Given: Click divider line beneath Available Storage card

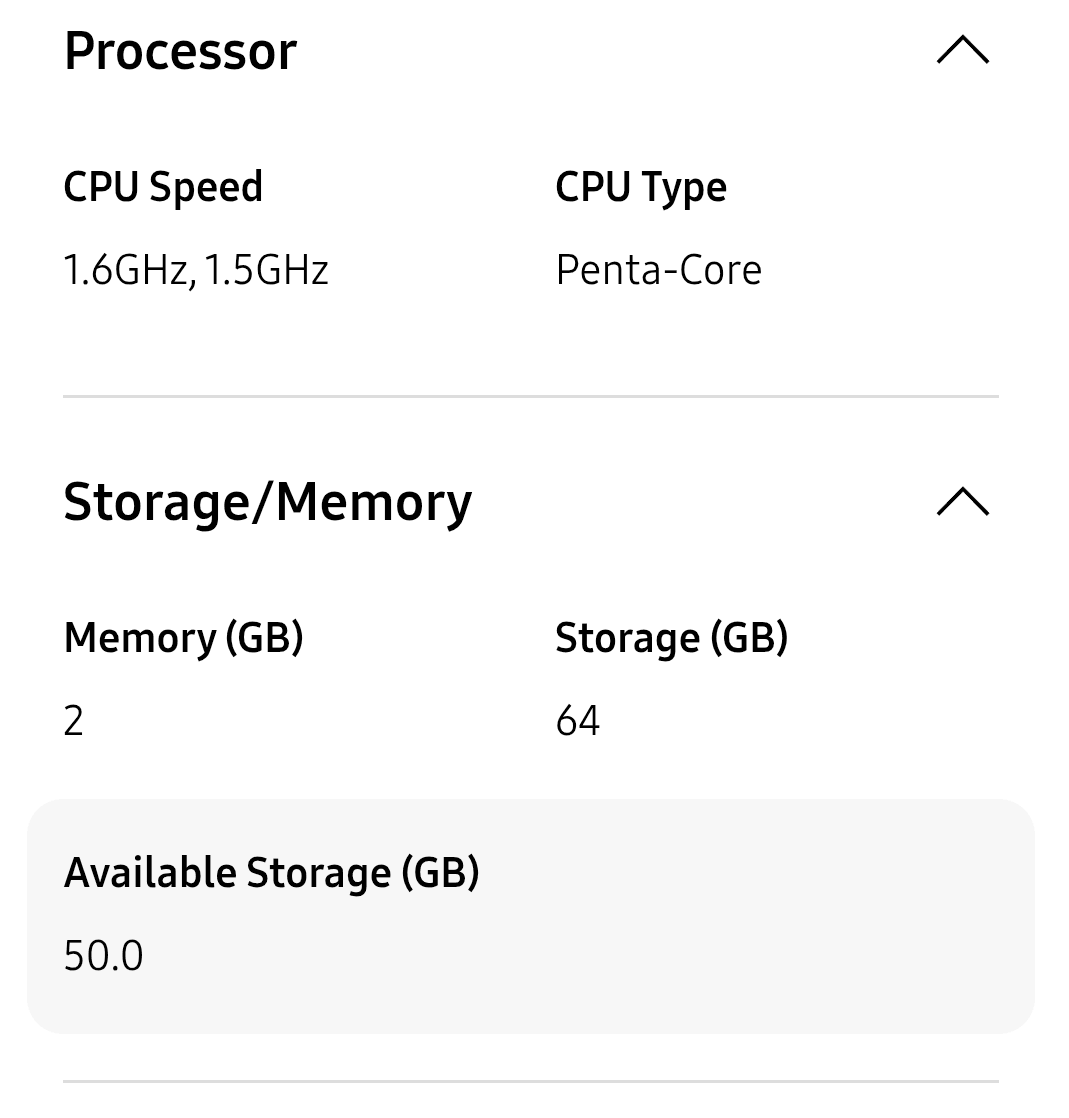Looking at the screenshot, I should coord(530,1081).
